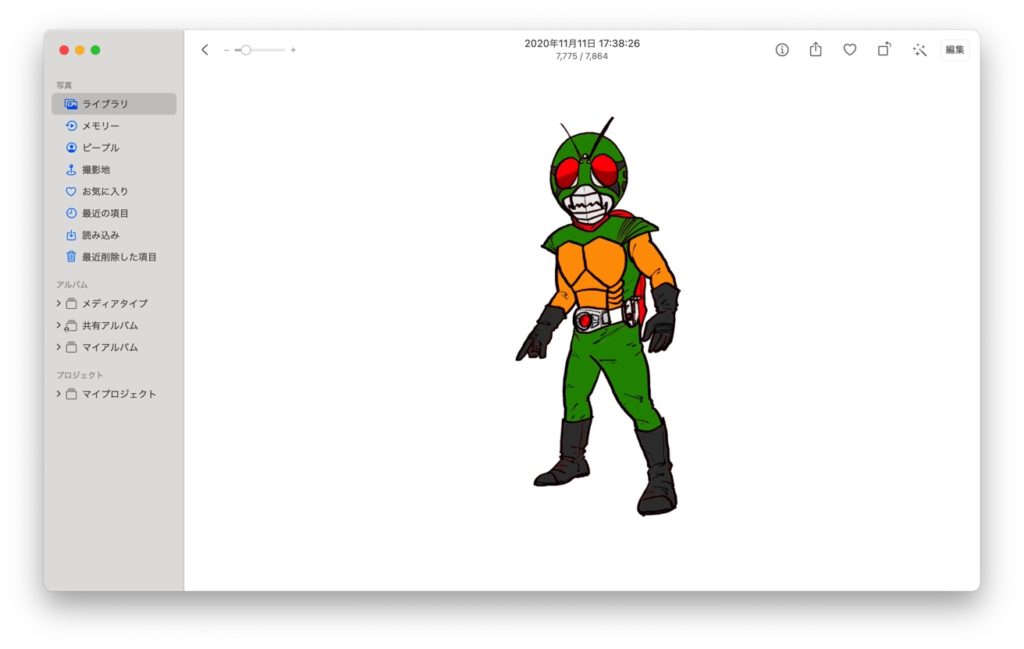Viewport: 1024px width, 649px height.
Task: Select ライブラリ in the sidebar
Action: coord(114,104)
